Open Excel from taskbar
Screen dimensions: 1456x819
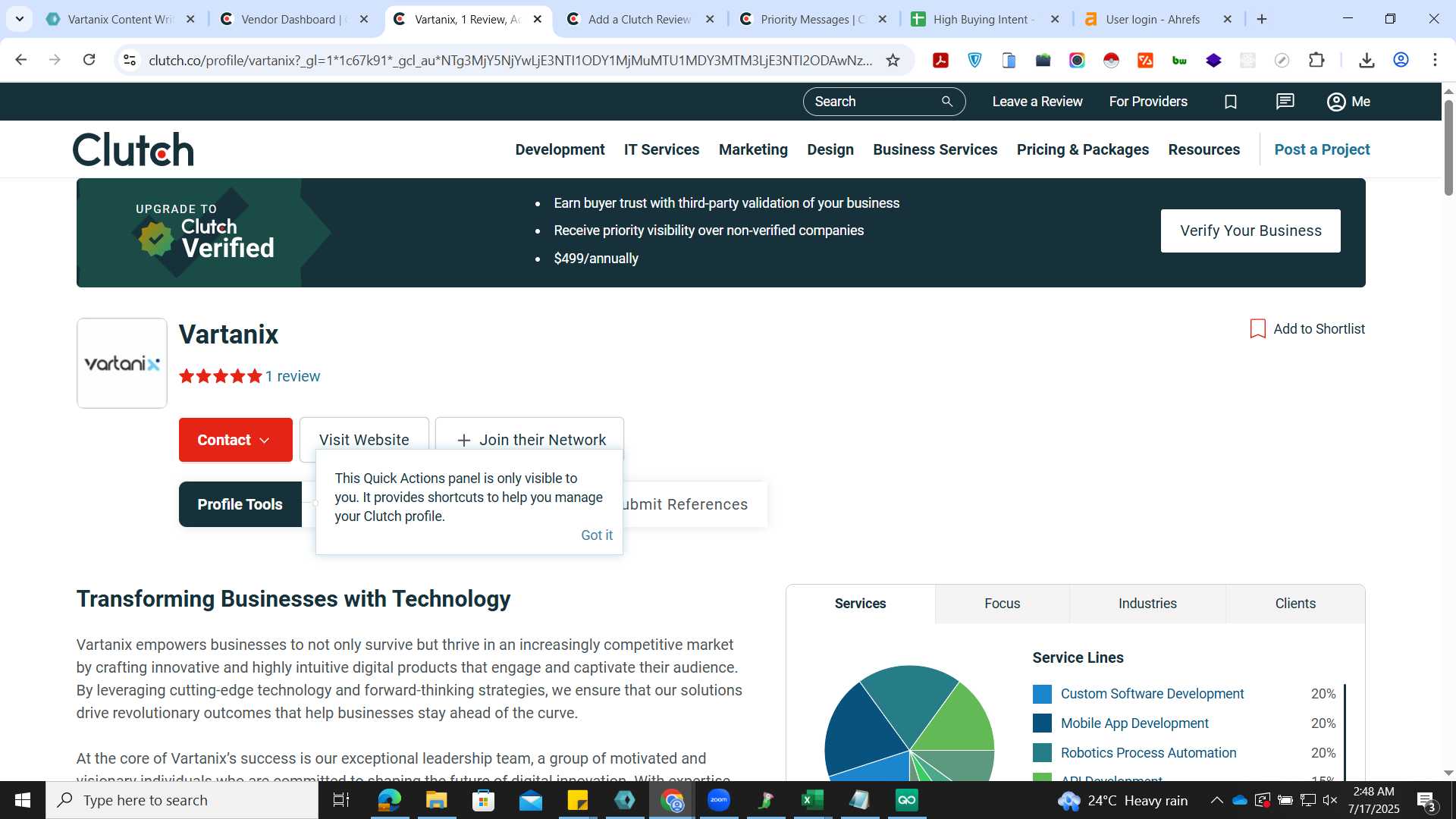coord(812,800)
